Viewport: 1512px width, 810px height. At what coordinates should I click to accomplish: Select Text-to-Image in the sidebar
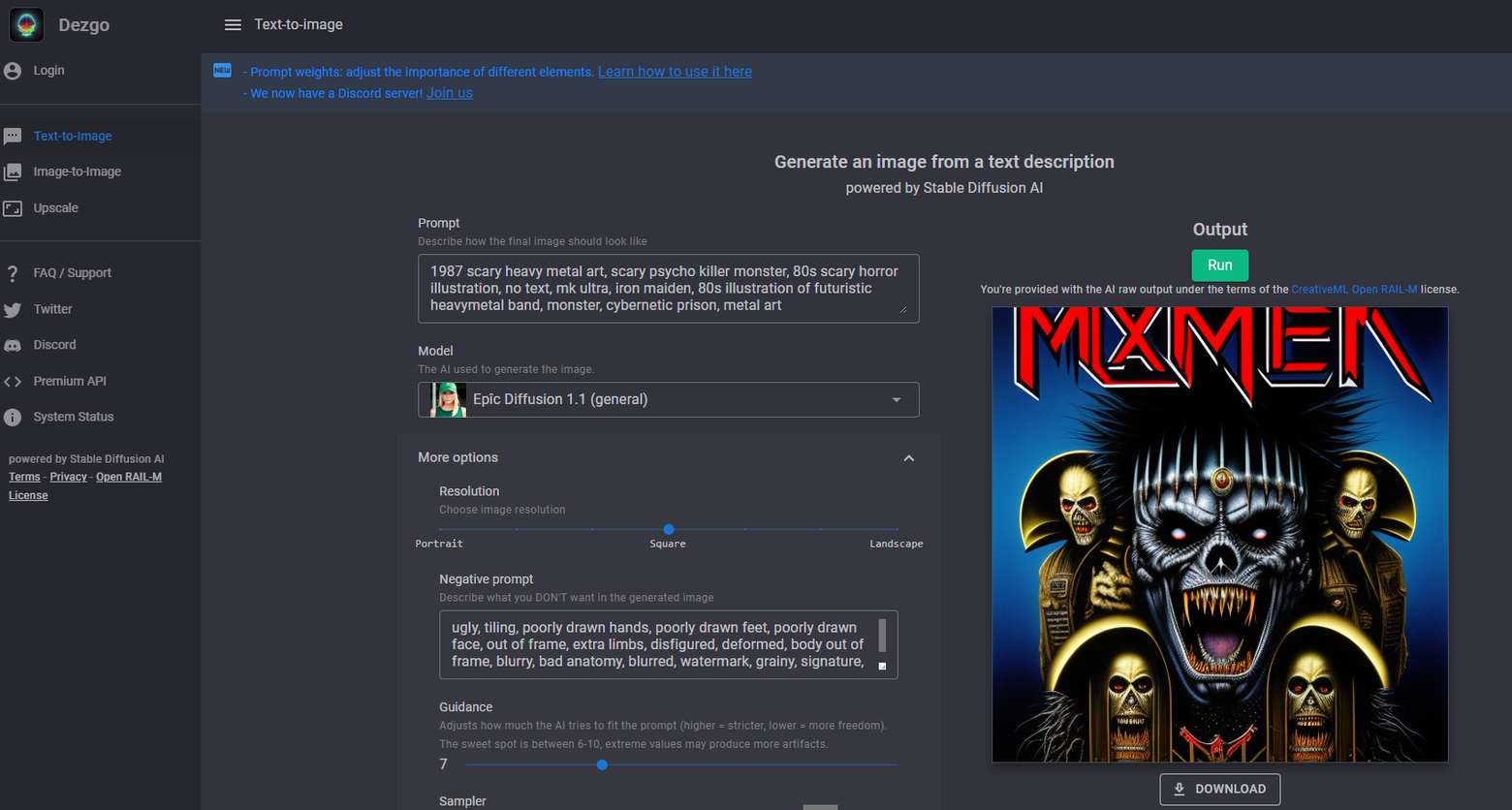click(73, 137)
